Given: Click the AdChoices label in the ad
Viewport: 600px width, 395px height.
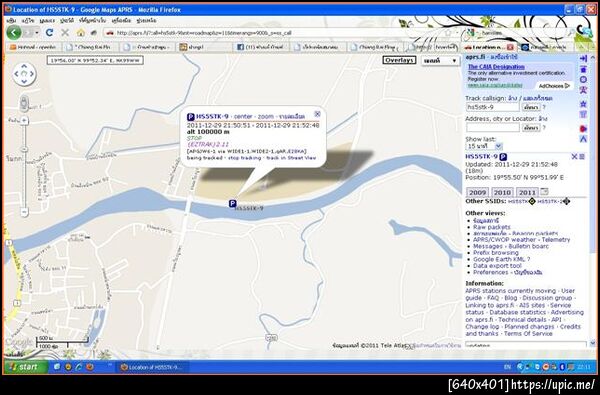Looking at the screenshot, I should 554,86.
